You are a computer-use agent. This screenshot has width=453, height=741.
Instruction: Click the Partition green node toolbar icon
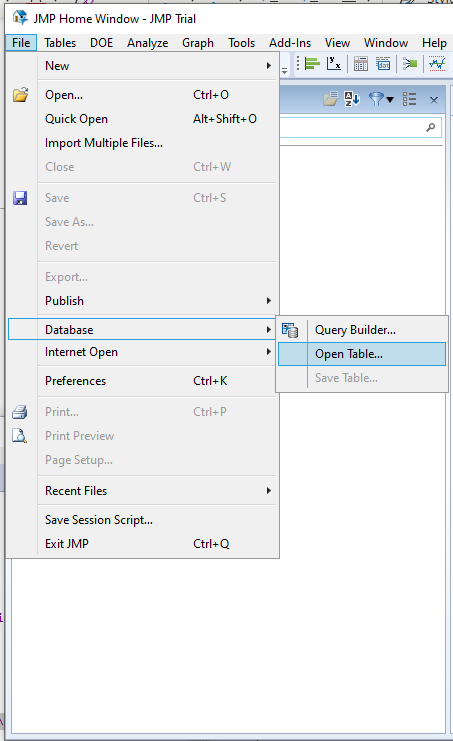click(410, 63)
